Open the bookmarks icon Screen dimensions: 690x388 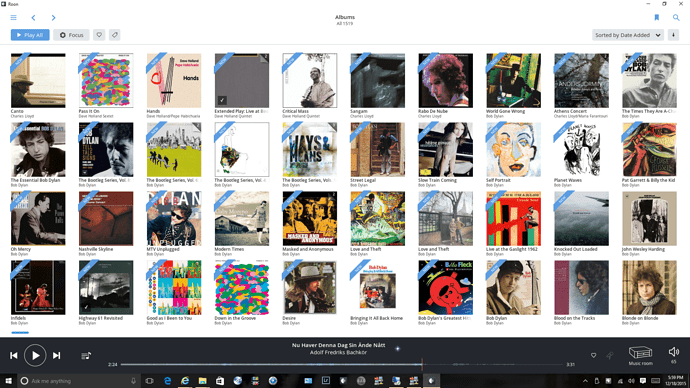657,18
